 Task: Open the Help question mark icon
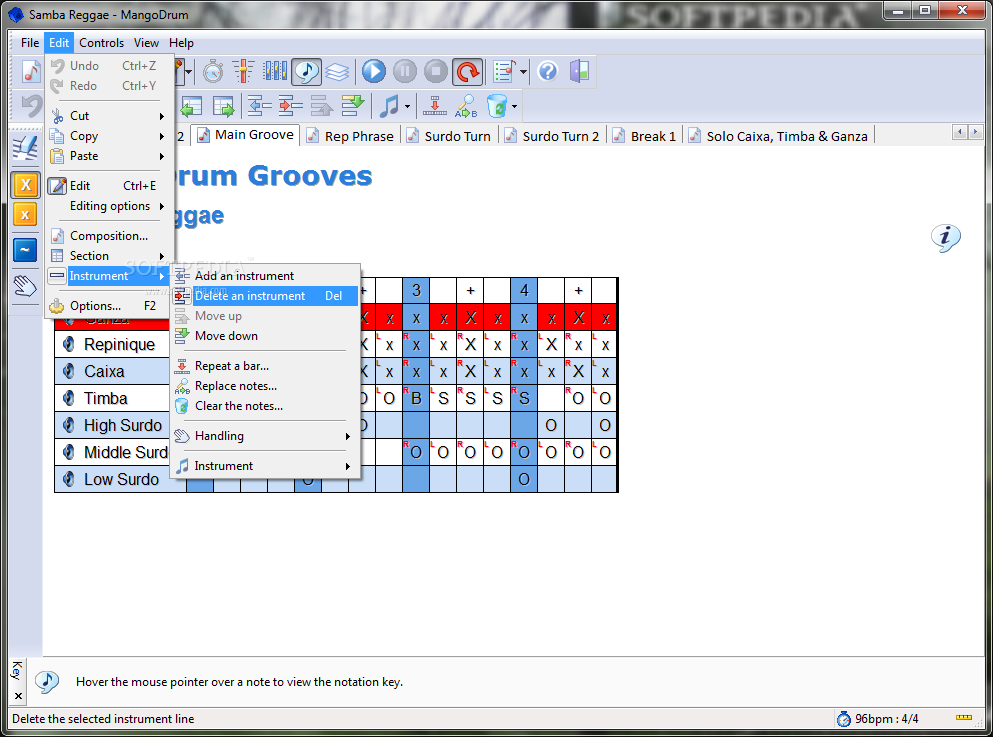tap(548, 72)
